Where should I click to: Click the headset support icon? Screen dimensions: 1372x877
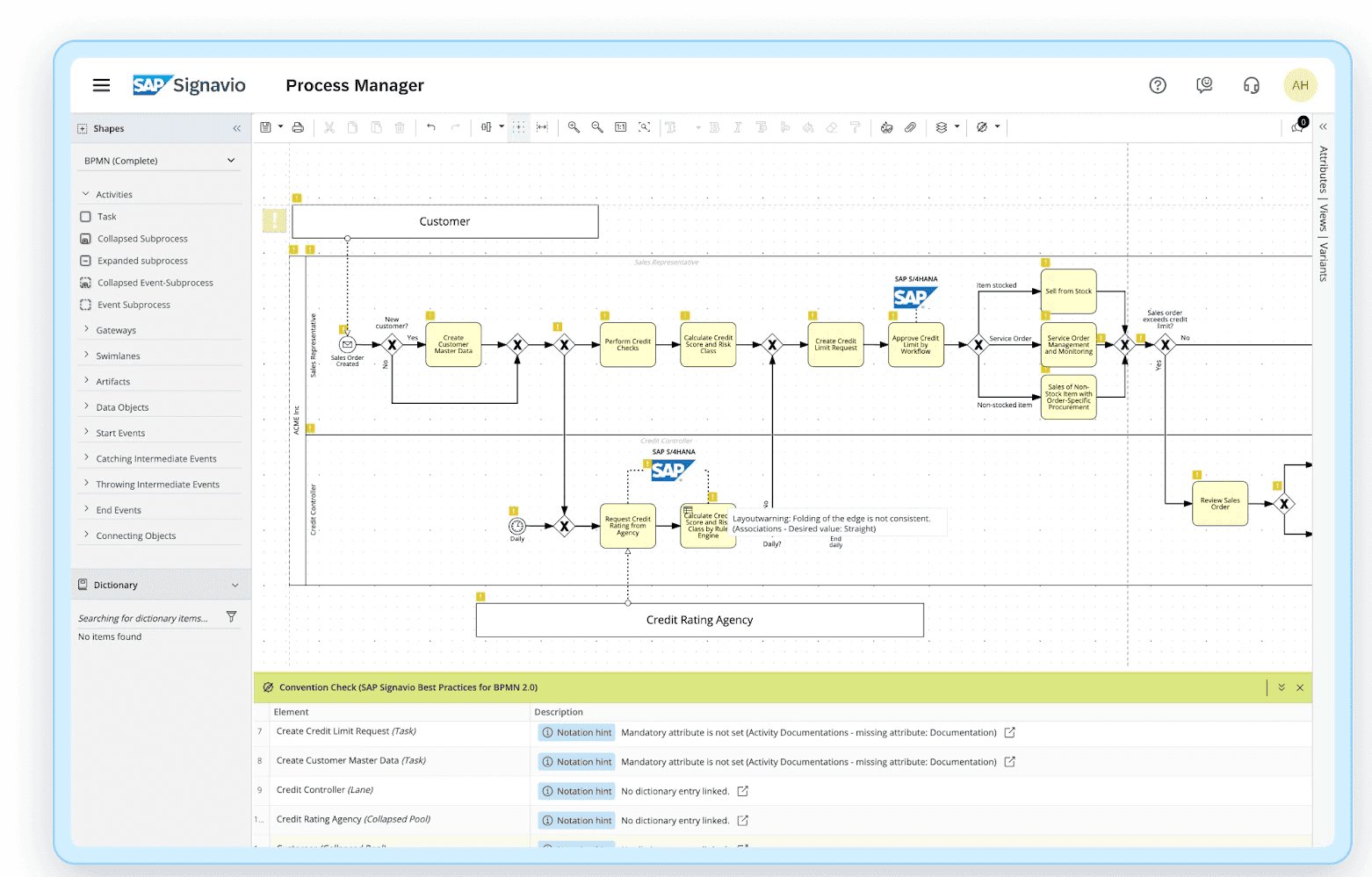coord(1251,85)
